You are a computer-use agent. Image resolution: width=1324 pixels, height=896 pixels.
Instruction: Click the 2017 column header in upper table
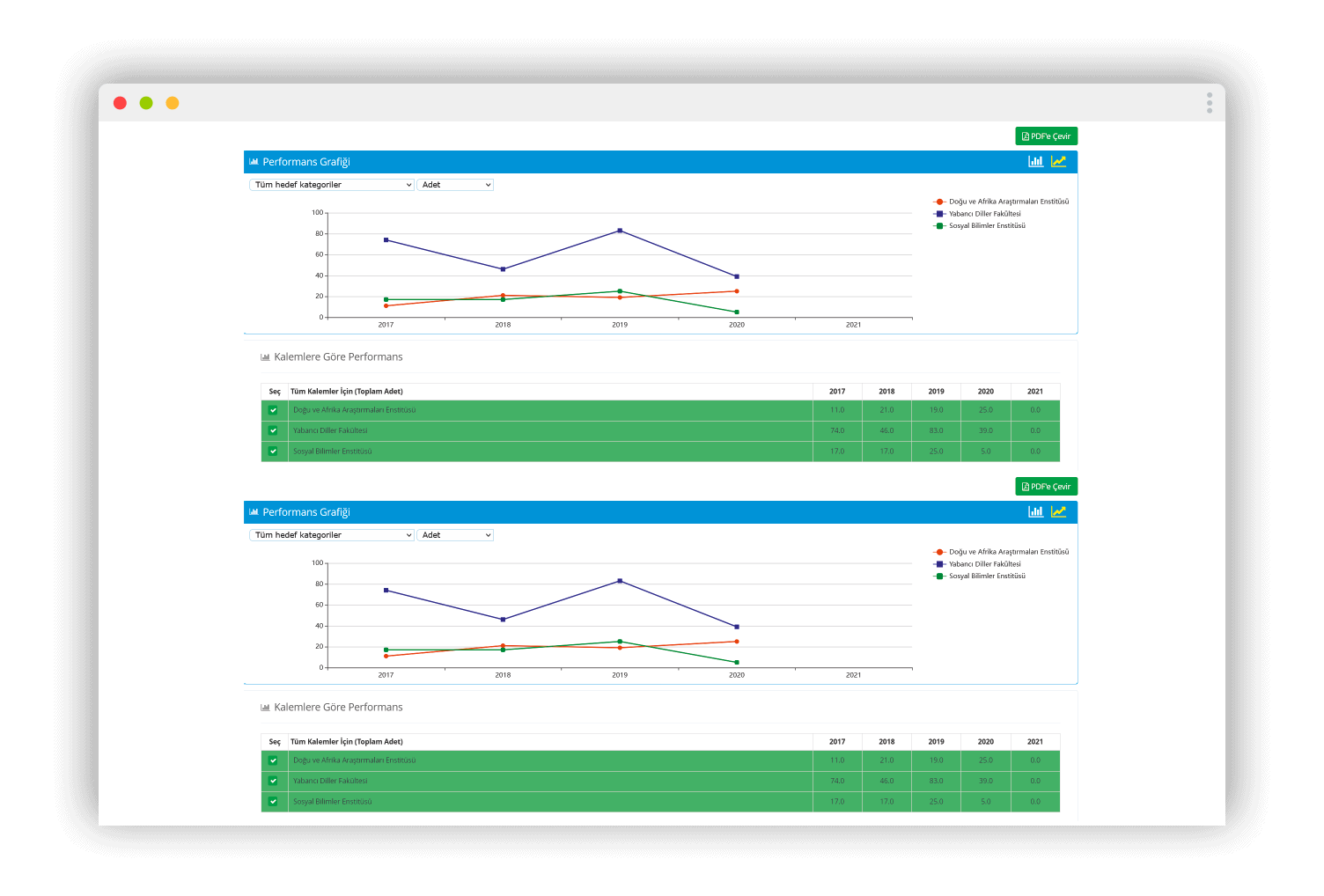837,392
